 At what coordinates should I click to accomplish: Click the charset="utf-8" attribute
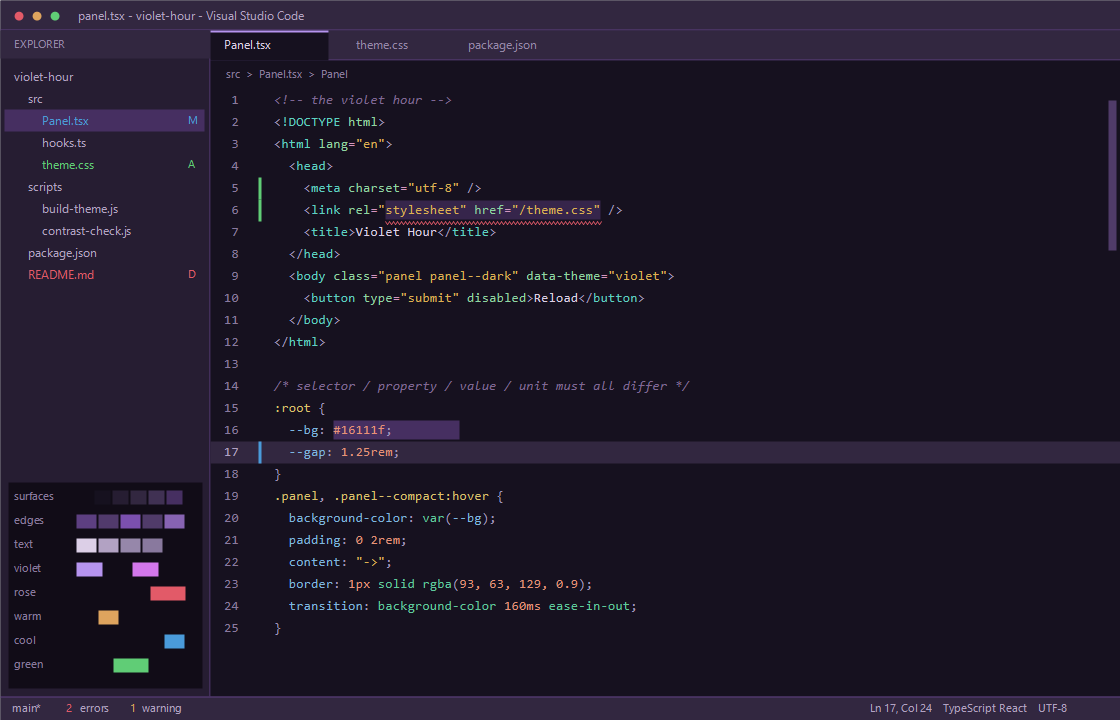click(404, 188)
